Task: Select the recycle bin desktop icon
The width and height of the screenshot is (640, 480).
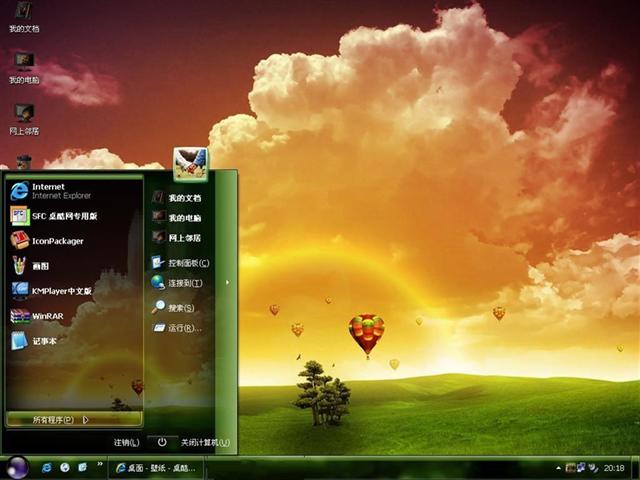Action: [24, 162]
